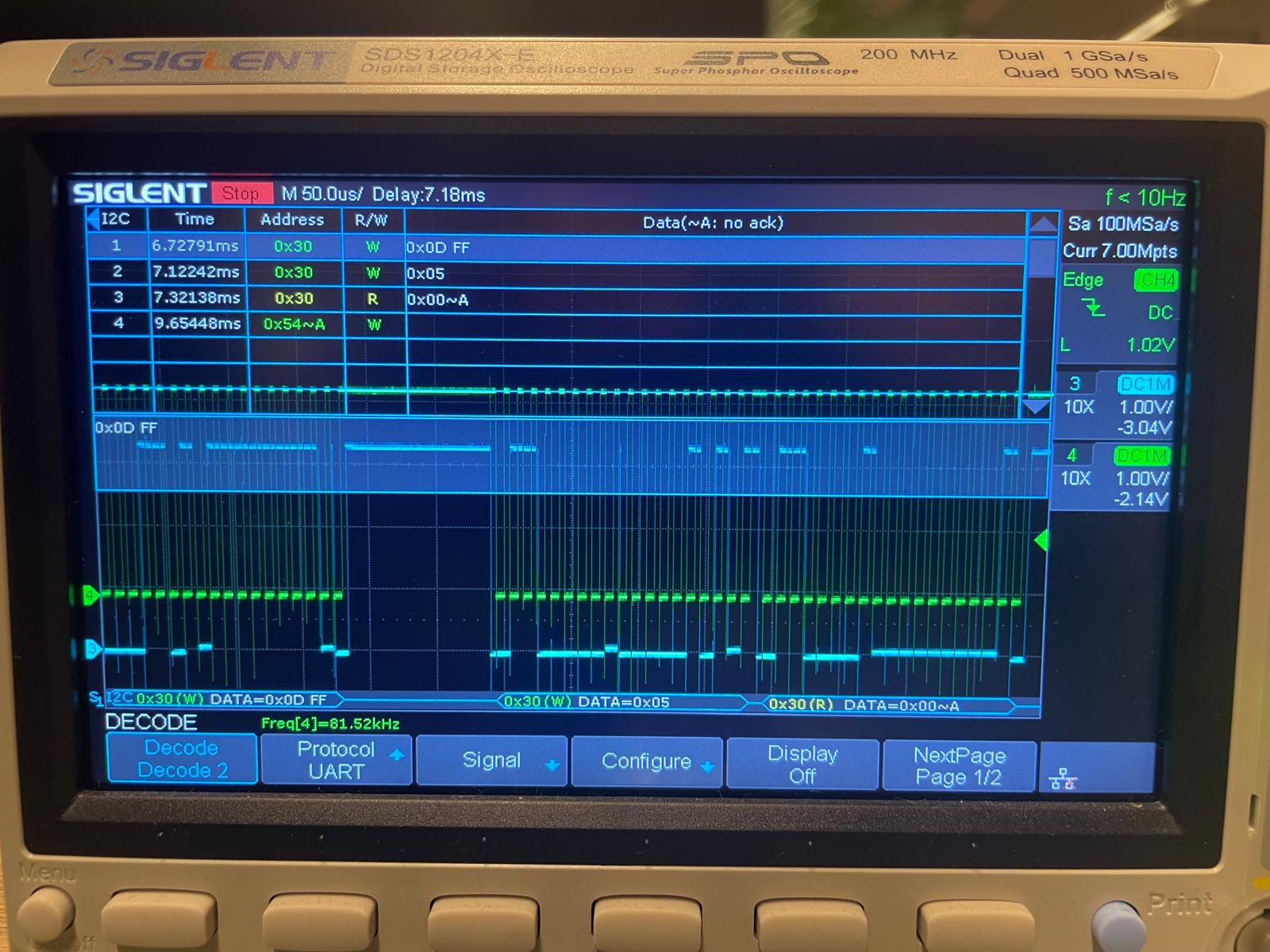The image size is (1270, 952).
Task: Click the falling edge trigger slope icon
Action: coord(1094,309)
